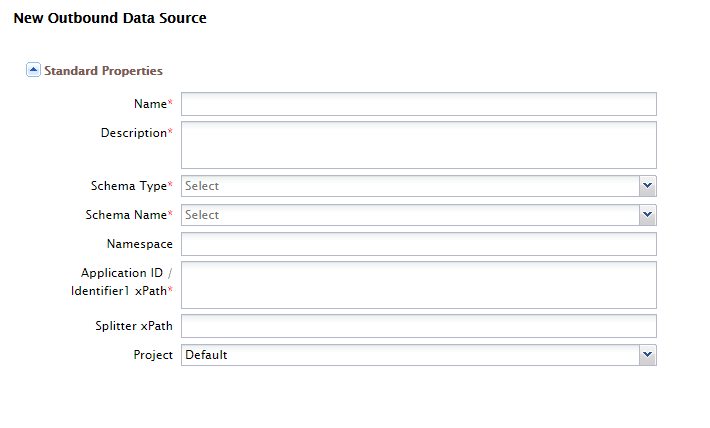This screenshot has width=710, height=428.
Task: Click the Splitter xPath label
Action: 133,326
